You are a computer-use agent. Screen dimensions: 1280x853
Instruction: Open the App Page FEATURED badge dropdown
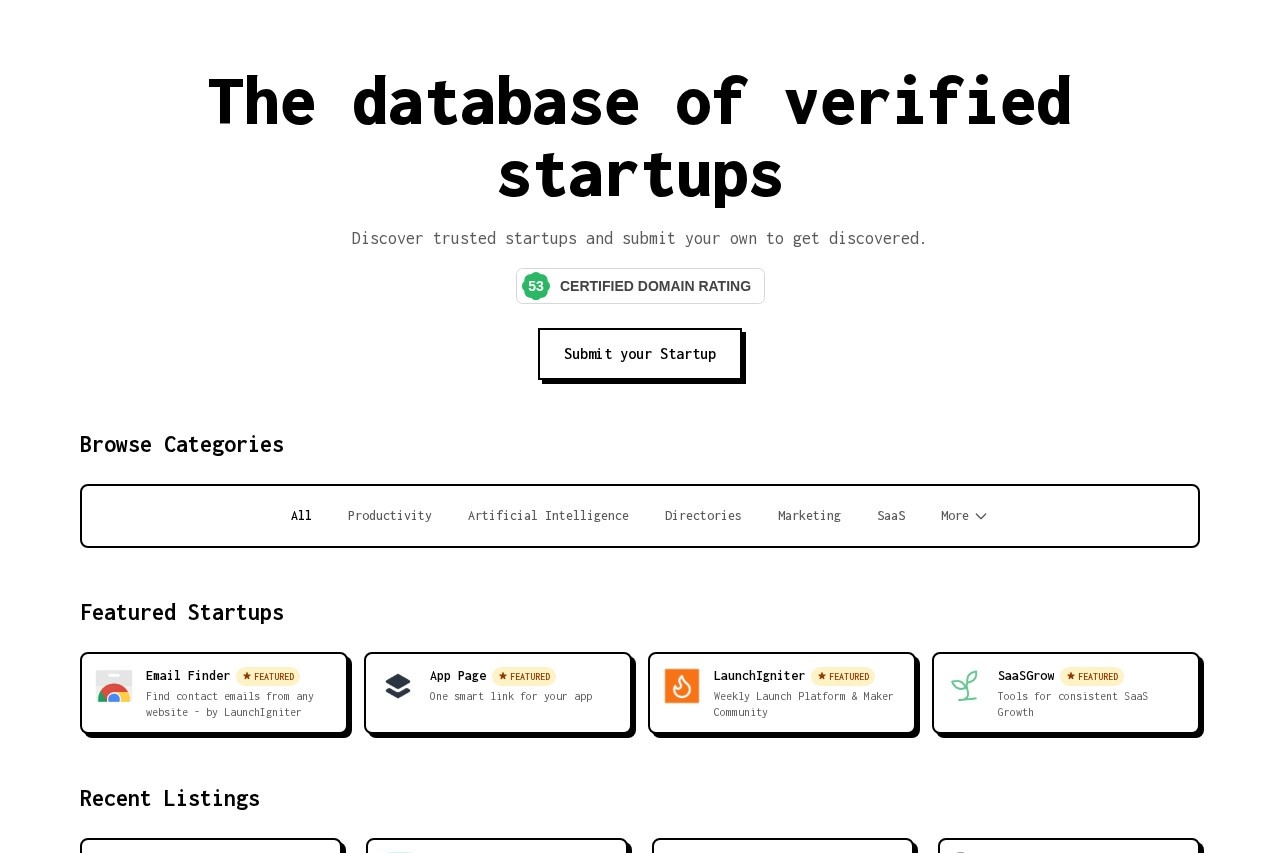[524, 676]
